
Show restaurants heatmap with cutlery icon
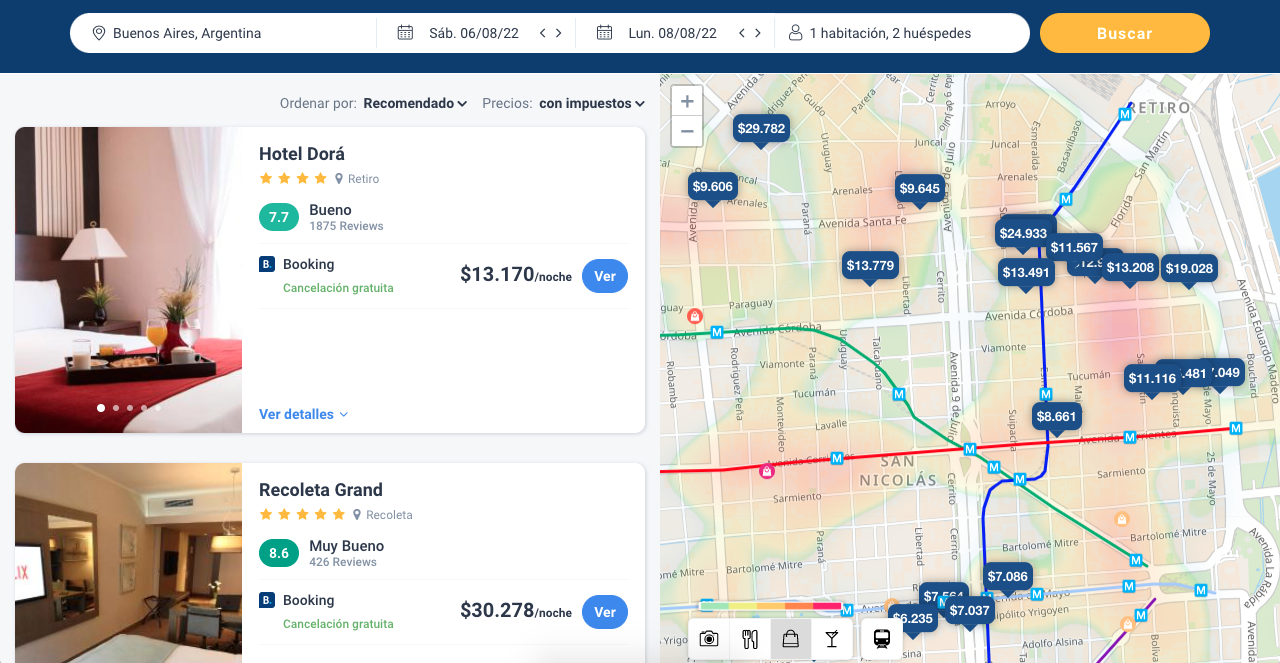tap(750, 639)
